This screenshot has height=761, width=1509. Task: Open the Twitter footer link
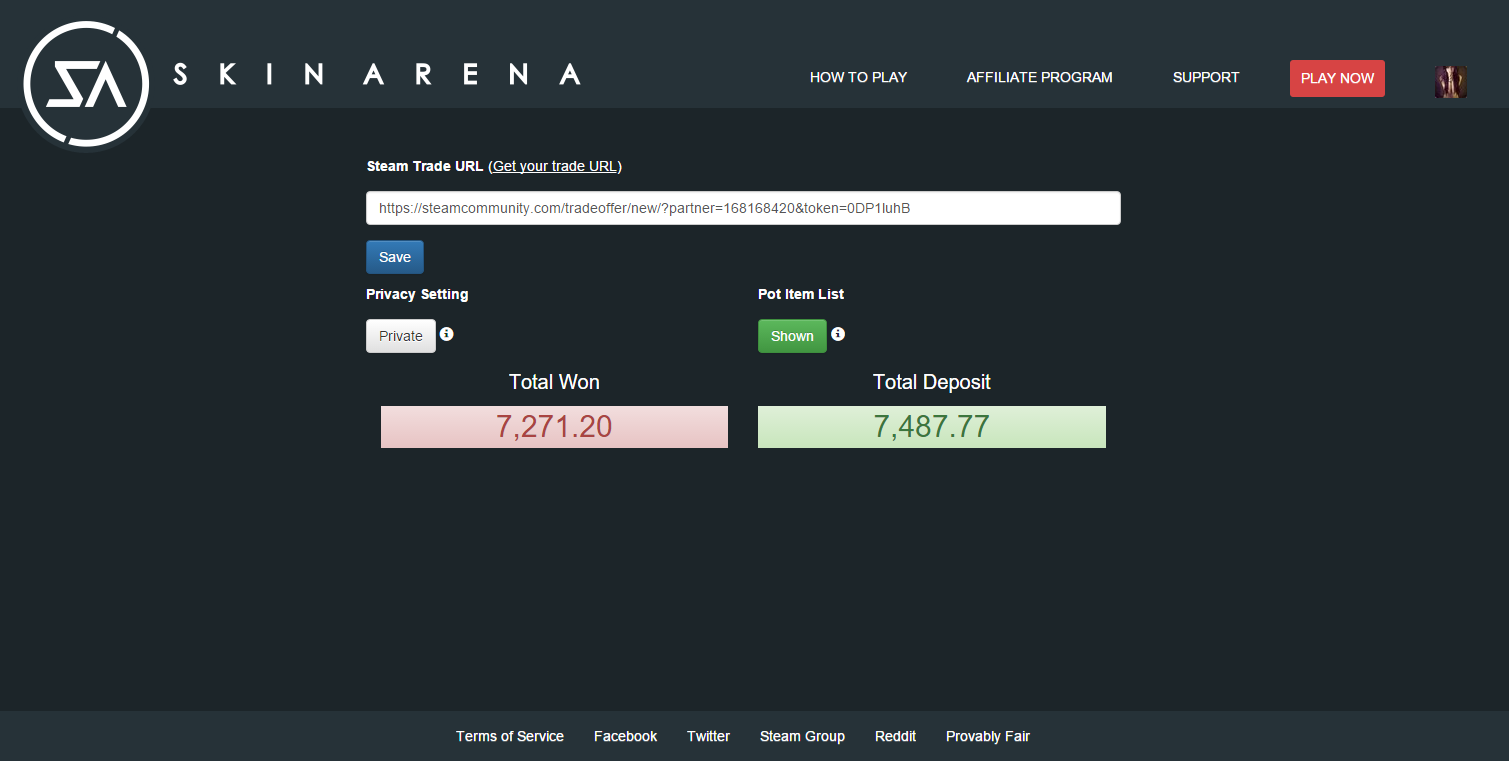click(708, 736)
